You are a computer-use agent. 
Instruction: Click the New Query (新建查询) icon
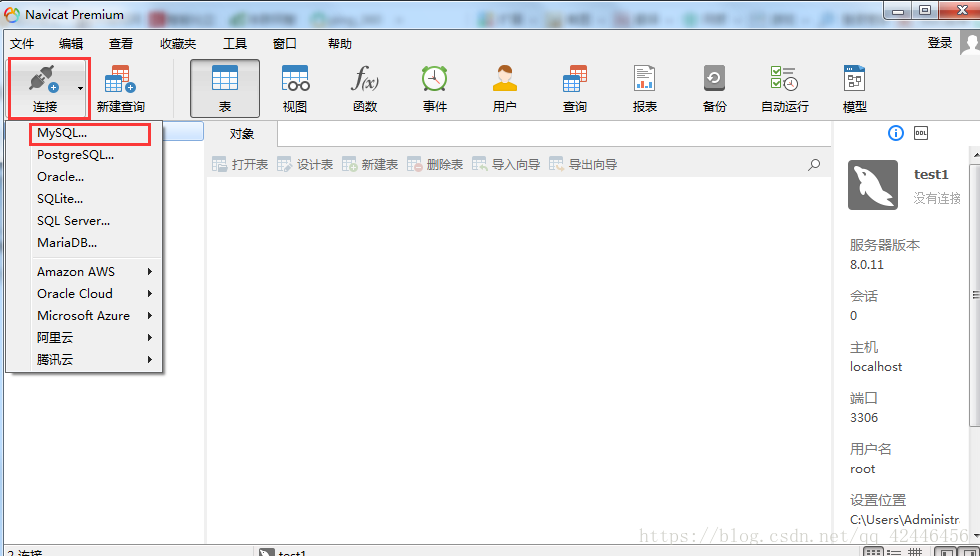coord(120,79)
